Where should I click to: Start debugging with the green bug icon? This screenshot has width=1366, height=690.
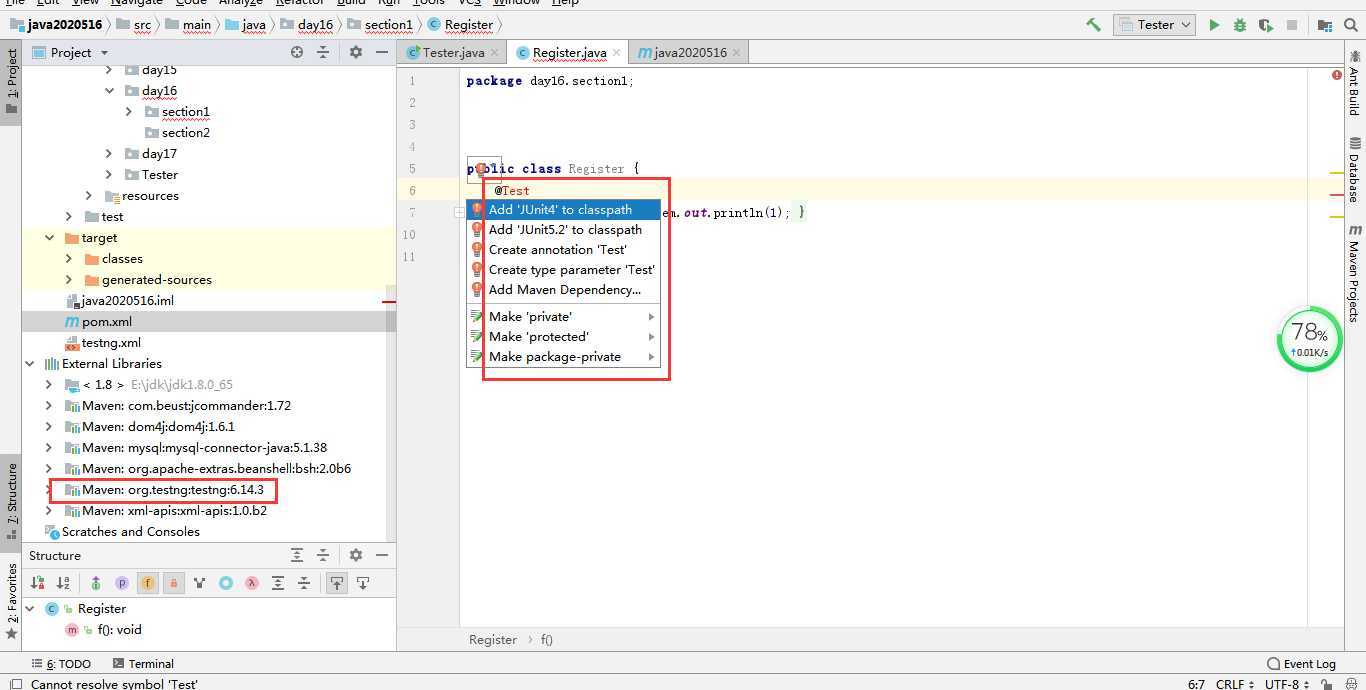pyautogui.click(x=1240, y=25)
